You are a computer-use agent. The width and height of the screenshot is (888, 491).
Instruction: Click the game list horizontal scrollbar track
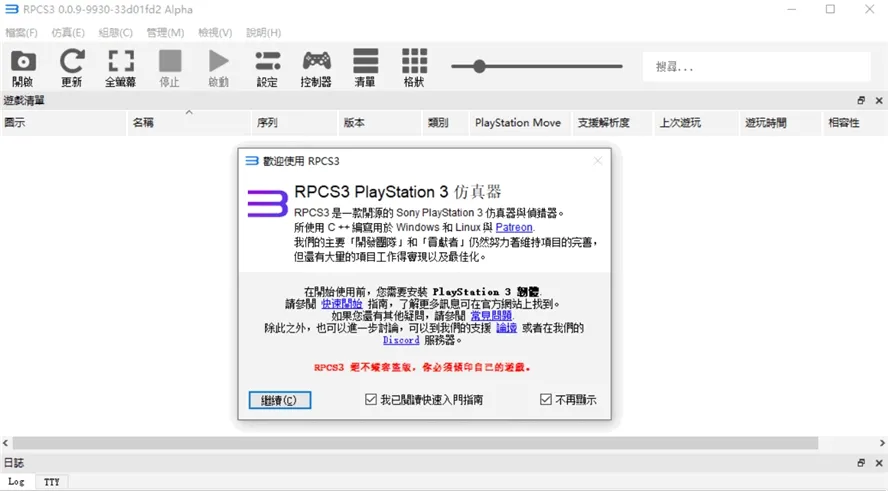pyautogui.click(x=415, y=443)
